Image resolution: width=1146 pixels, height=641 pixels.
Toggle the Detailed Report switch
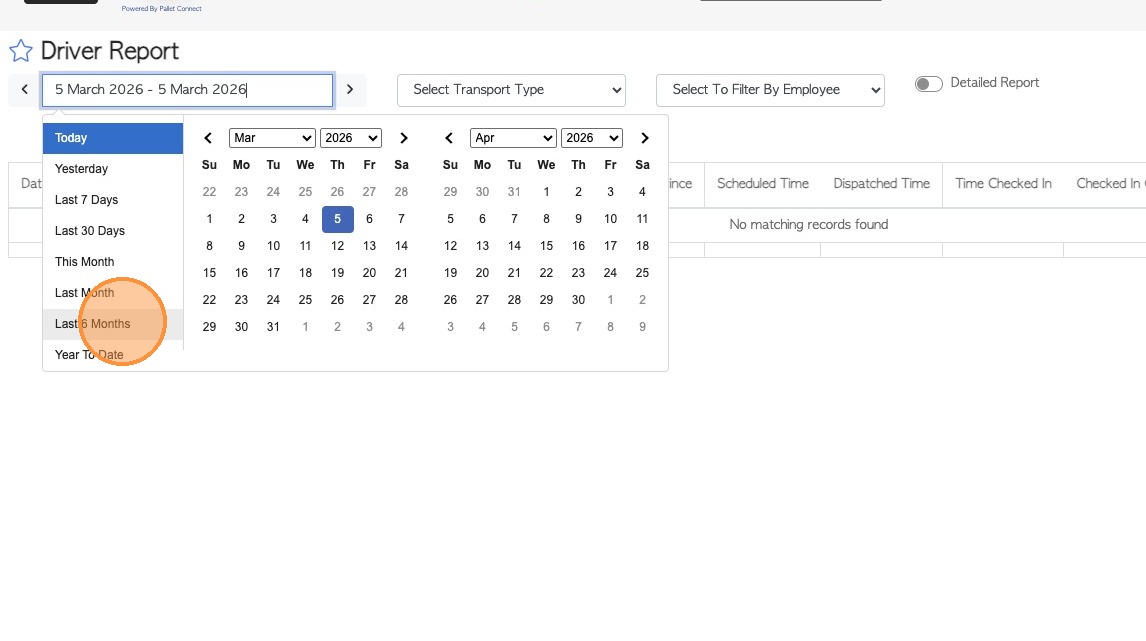[x=929, y=83]
